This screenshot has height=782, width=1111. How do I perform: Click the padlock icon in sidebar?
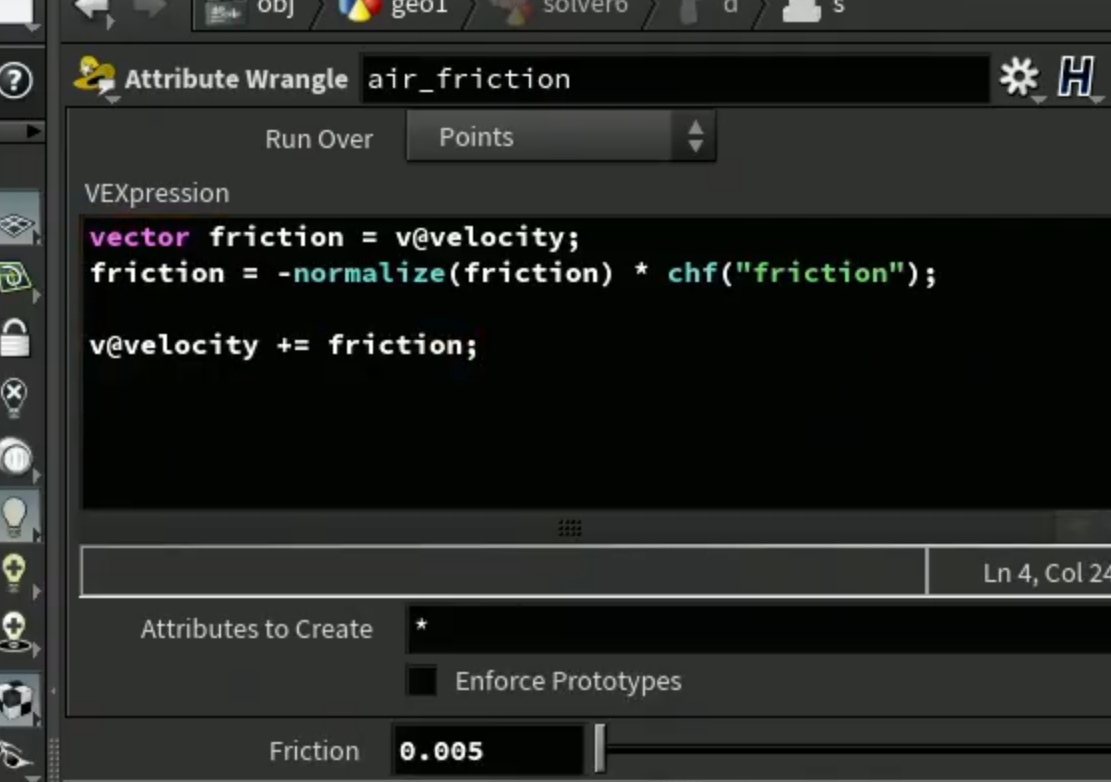click(15, 337)
